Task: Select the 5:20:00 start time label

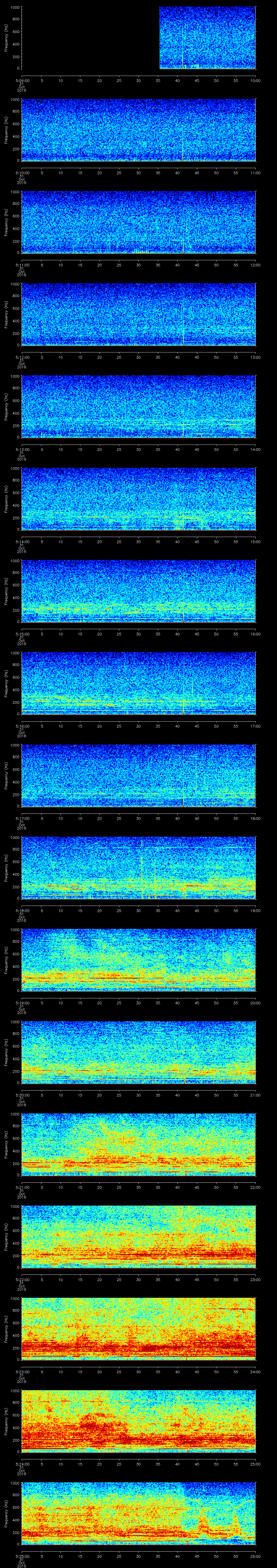Action: 22,1095
